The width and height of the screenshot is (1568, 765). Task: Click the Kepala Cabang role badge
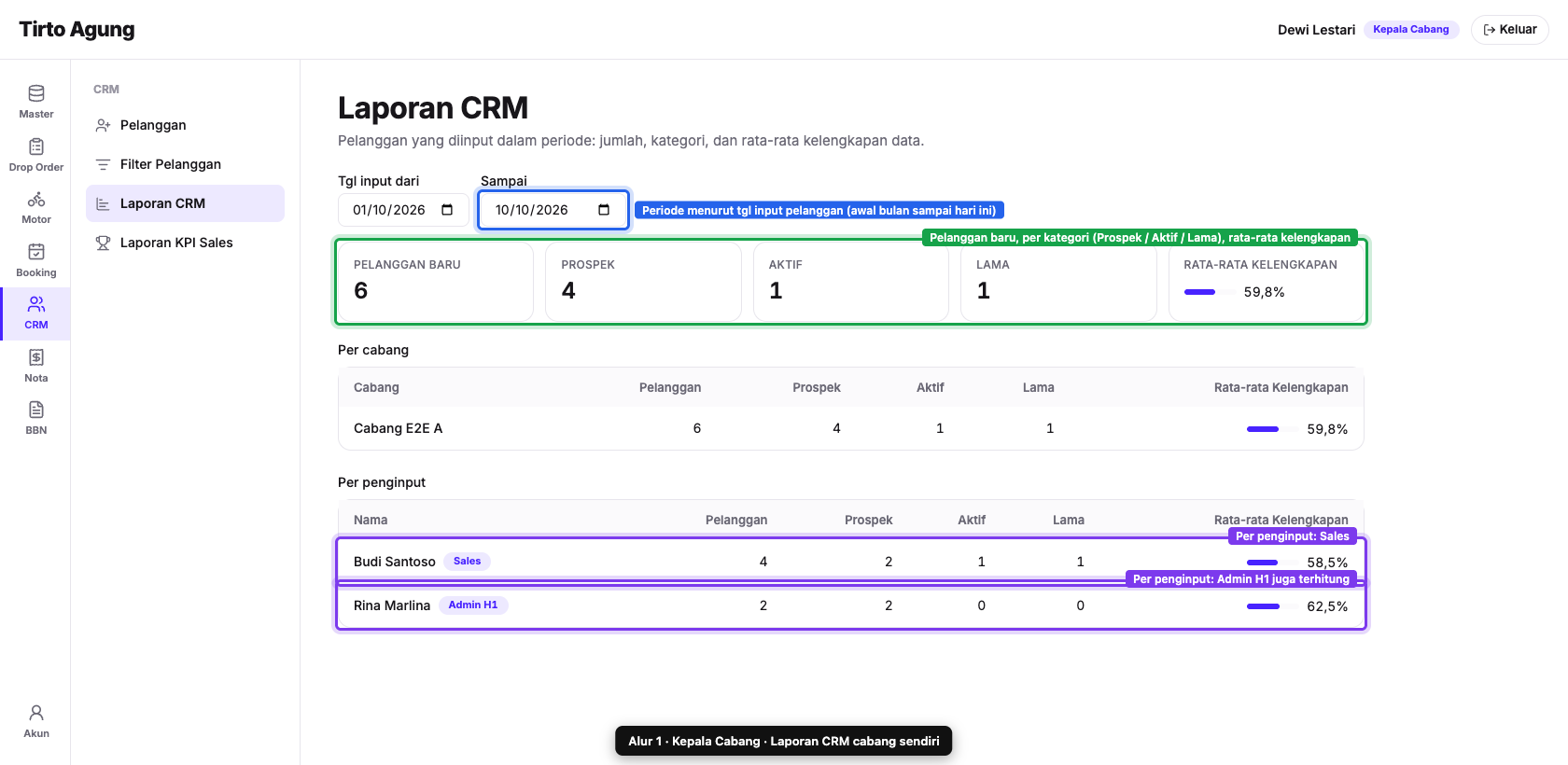(1410, 30)
